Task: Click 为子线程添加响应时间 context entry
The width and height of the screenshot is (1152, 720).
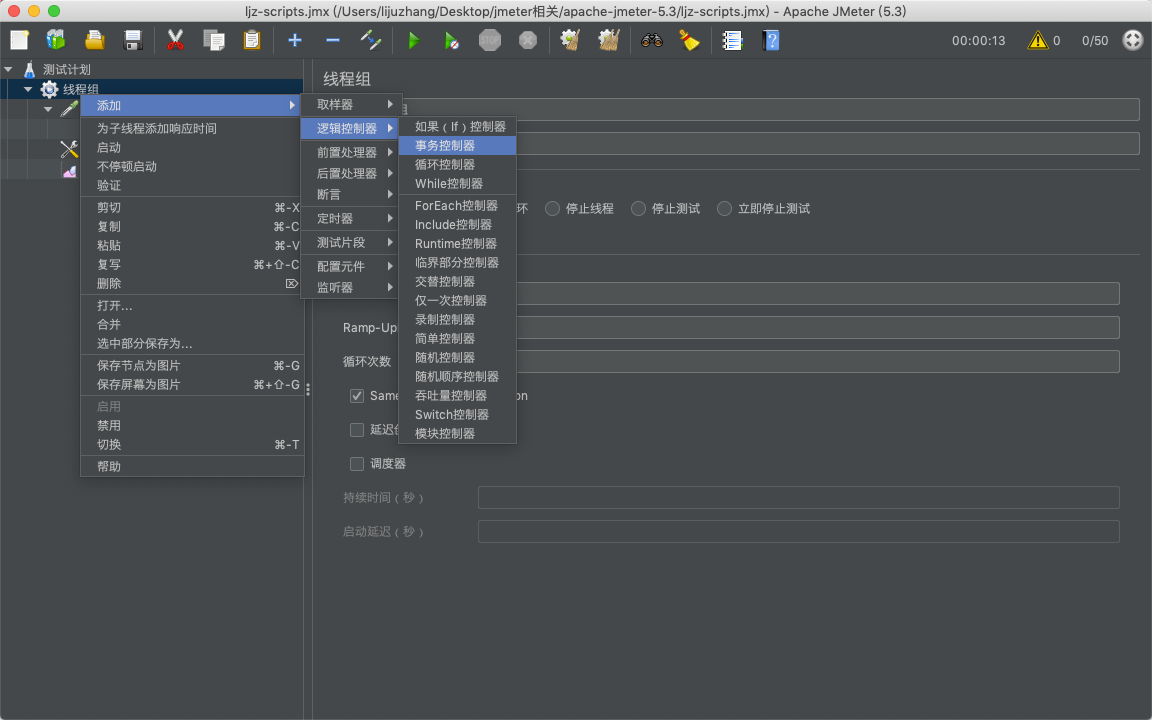Action: coord(192,129)
